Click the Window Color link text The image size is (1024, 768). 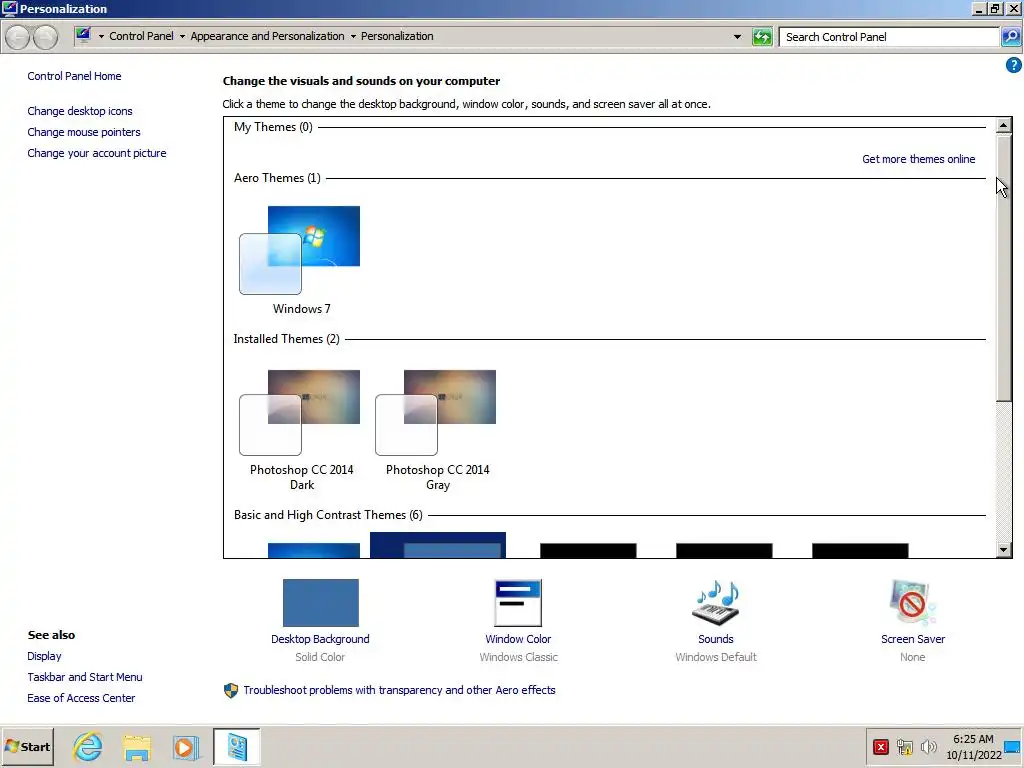518,639
